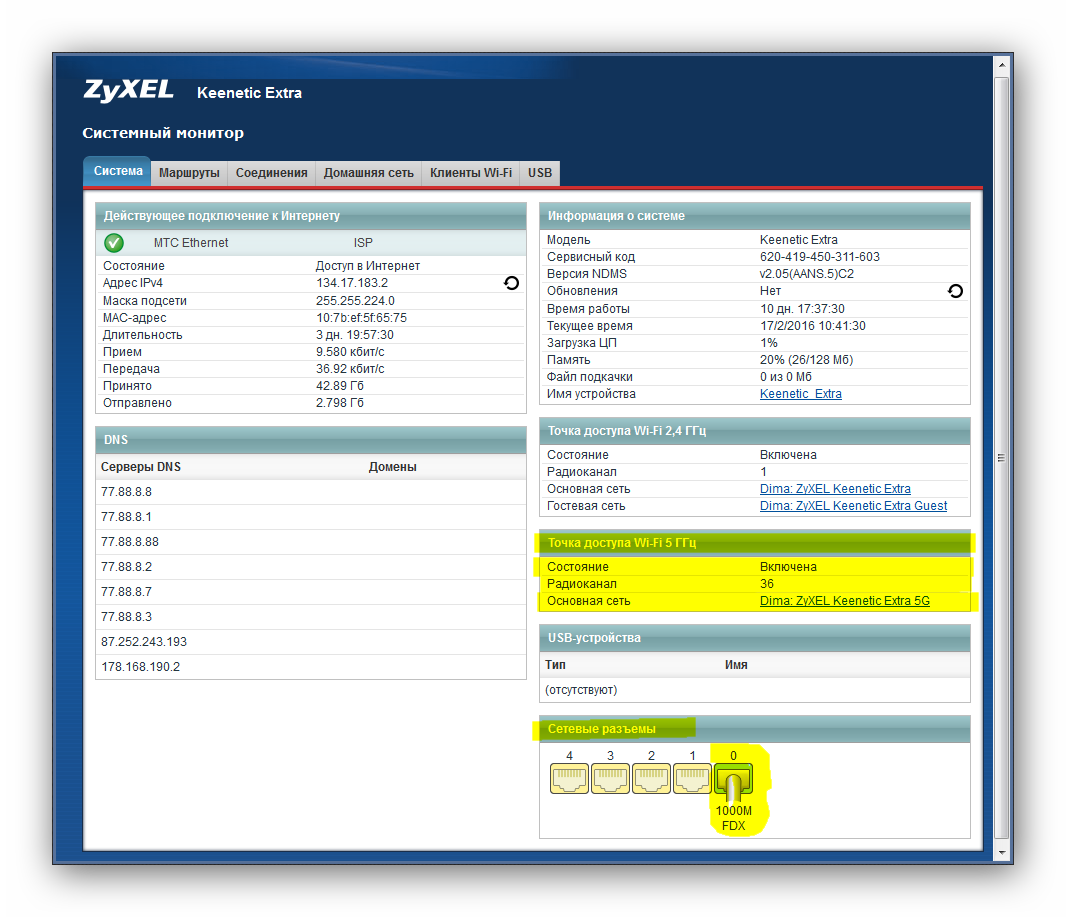Open the Клиенты Wi-Fi tab
This screenshot has height=917, width=1066.
(x=470, y=173)
